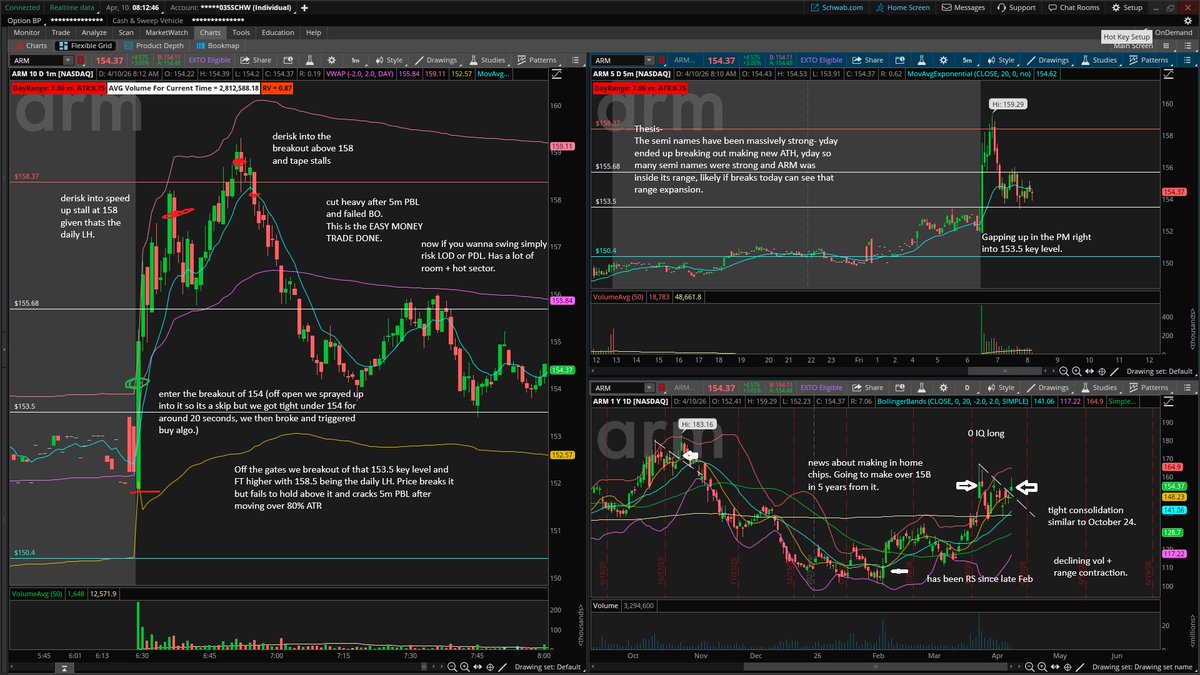1200x675 pixels.
Task: Click the Share icon in the 5m chart toolbar
Action: pos(867,60)
